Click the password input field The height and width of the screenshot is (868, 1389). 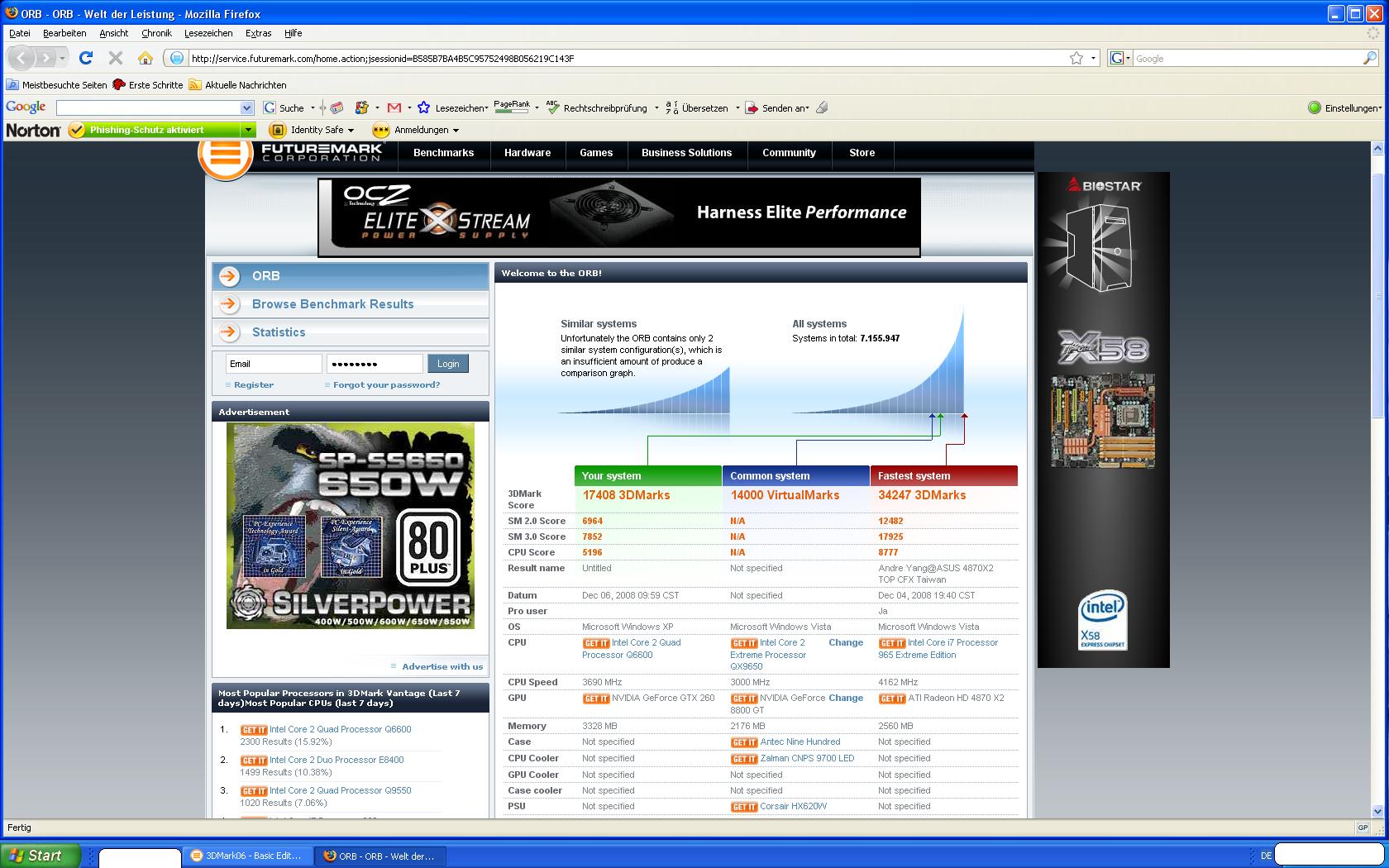375,364
